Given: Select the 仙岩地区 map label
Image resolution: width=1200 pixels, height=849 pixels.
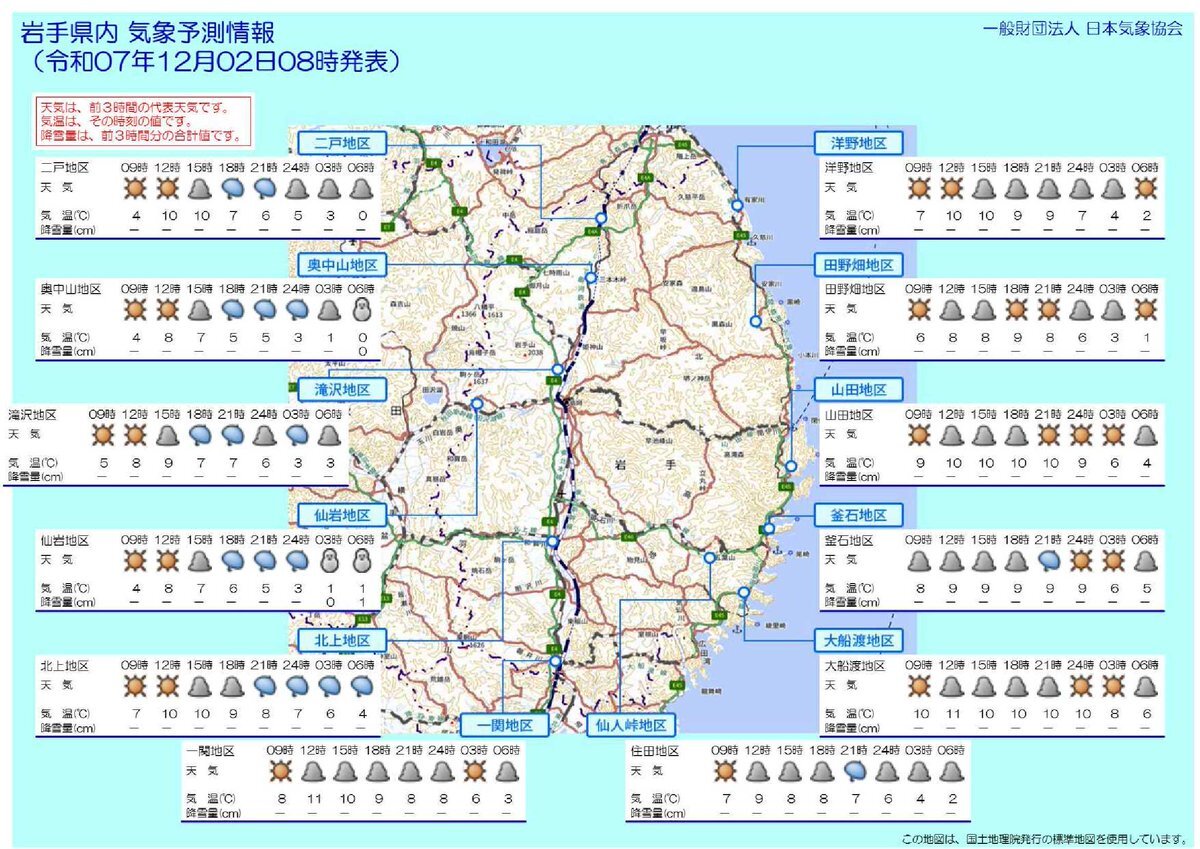Looking at the screenshot, I should pyautogui.click(x=342, y=515).
